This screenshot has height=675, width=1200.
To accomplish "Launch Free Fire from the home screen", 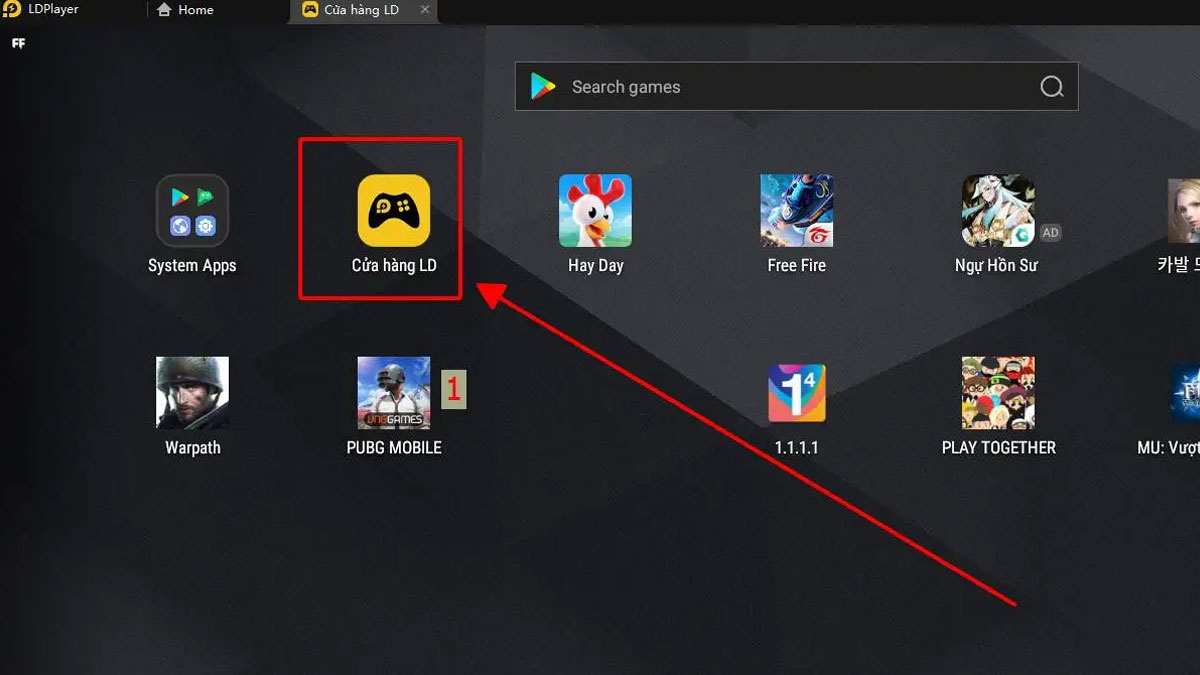I will (x=796, y=211).
